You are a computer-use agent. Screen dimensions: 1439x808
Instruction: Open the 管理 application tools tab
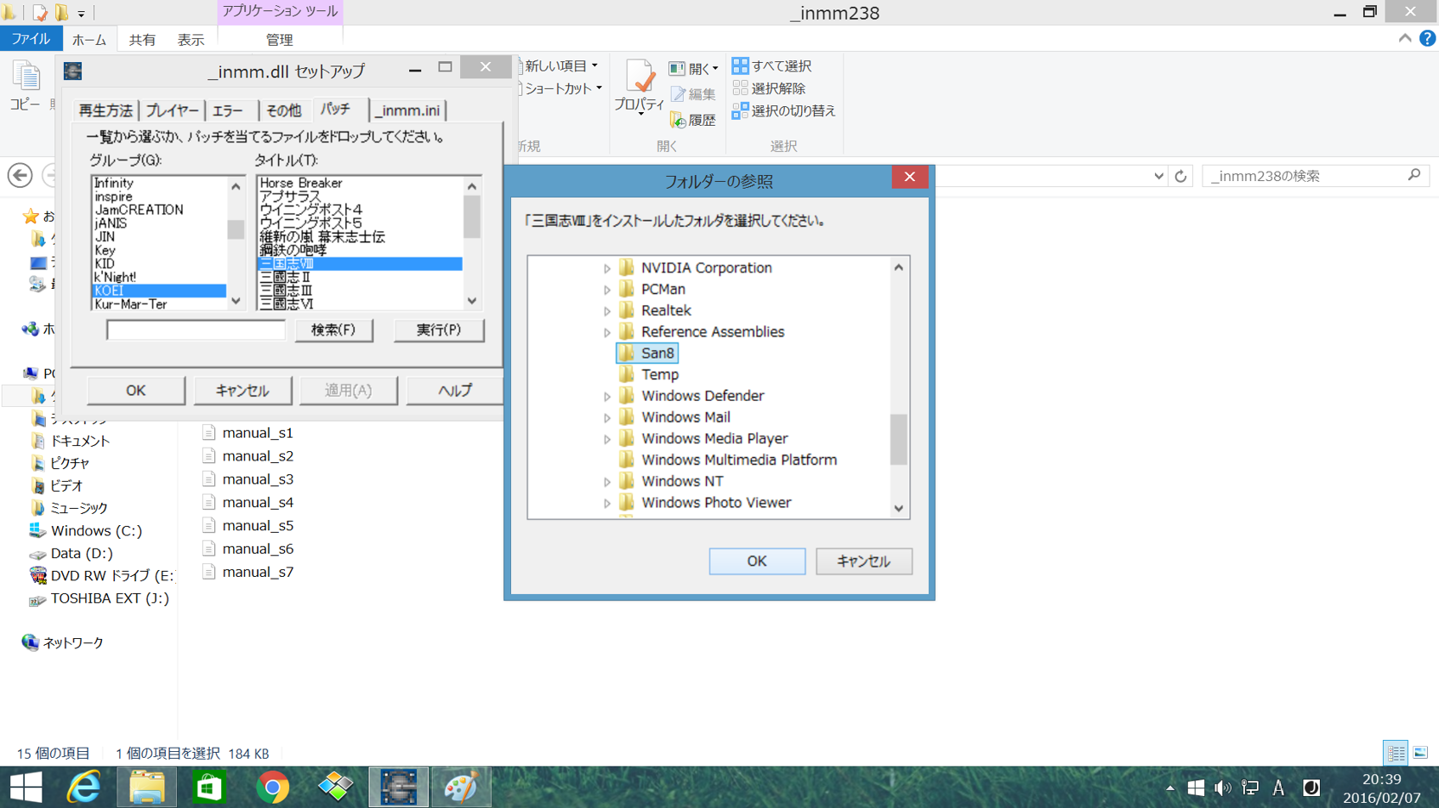point(279,40)
